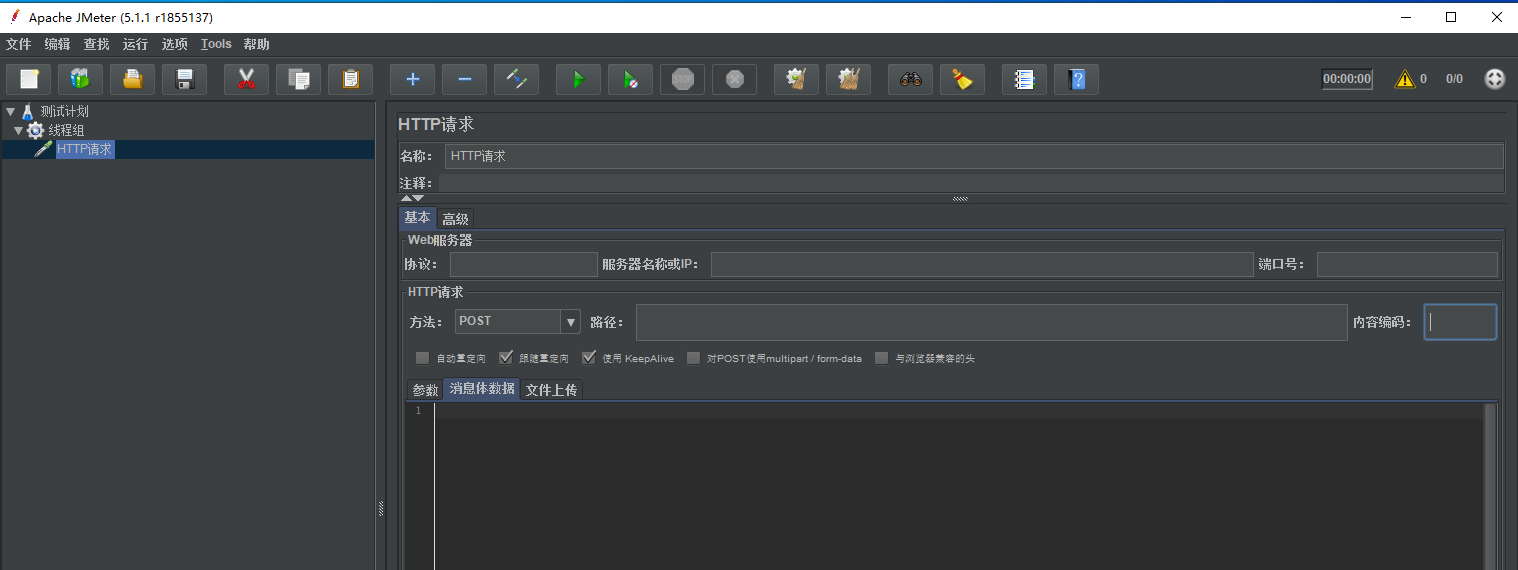Image resolution: width=1518 pixels, height=570 pixels.
Task: Copy the selected element toolbar icon
Action: click(x=298, y=79)
